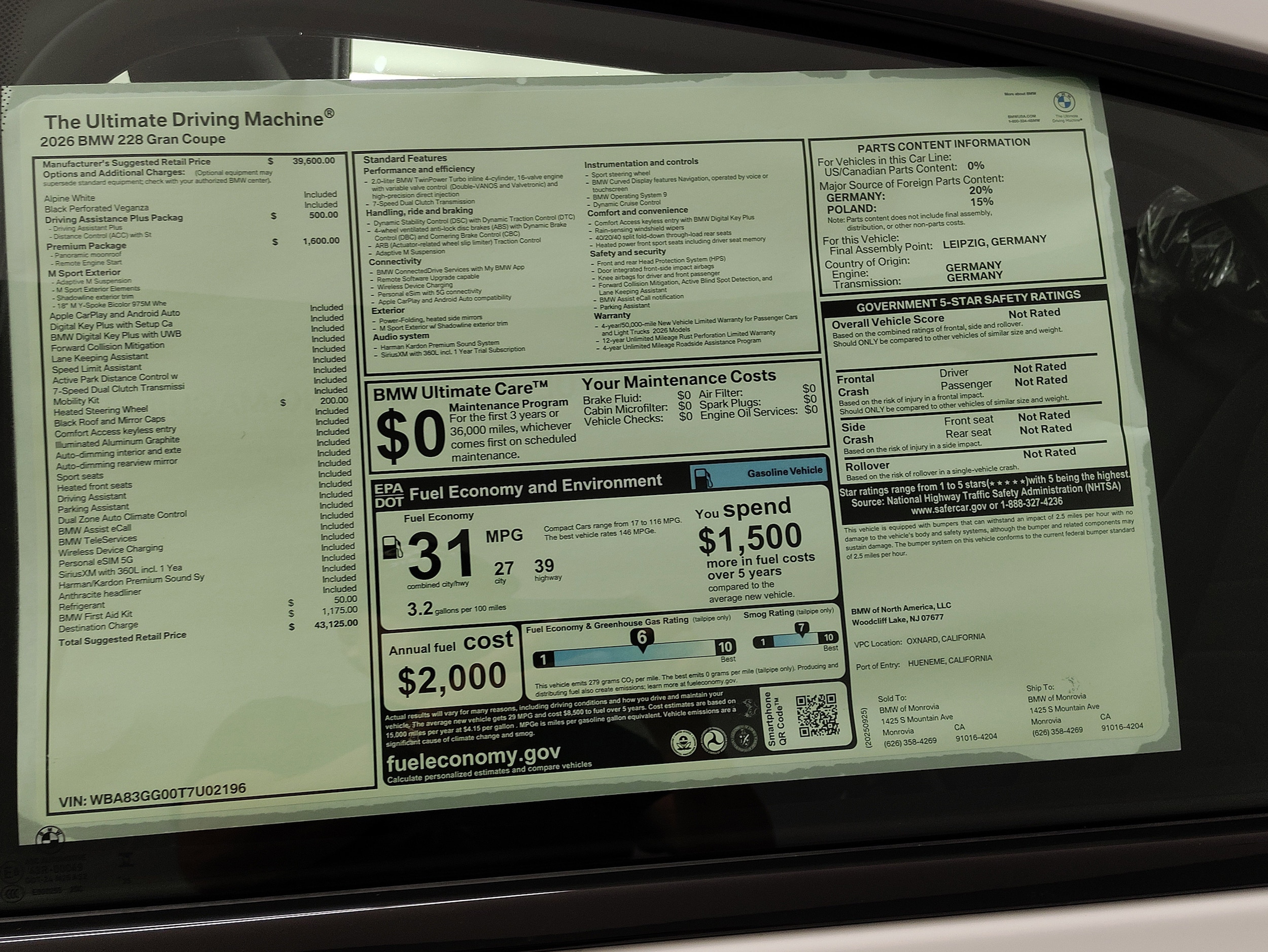Click the EPA seal on fuel label
This screenshot has height=952, width=1268.
click(x=684, y=743)
